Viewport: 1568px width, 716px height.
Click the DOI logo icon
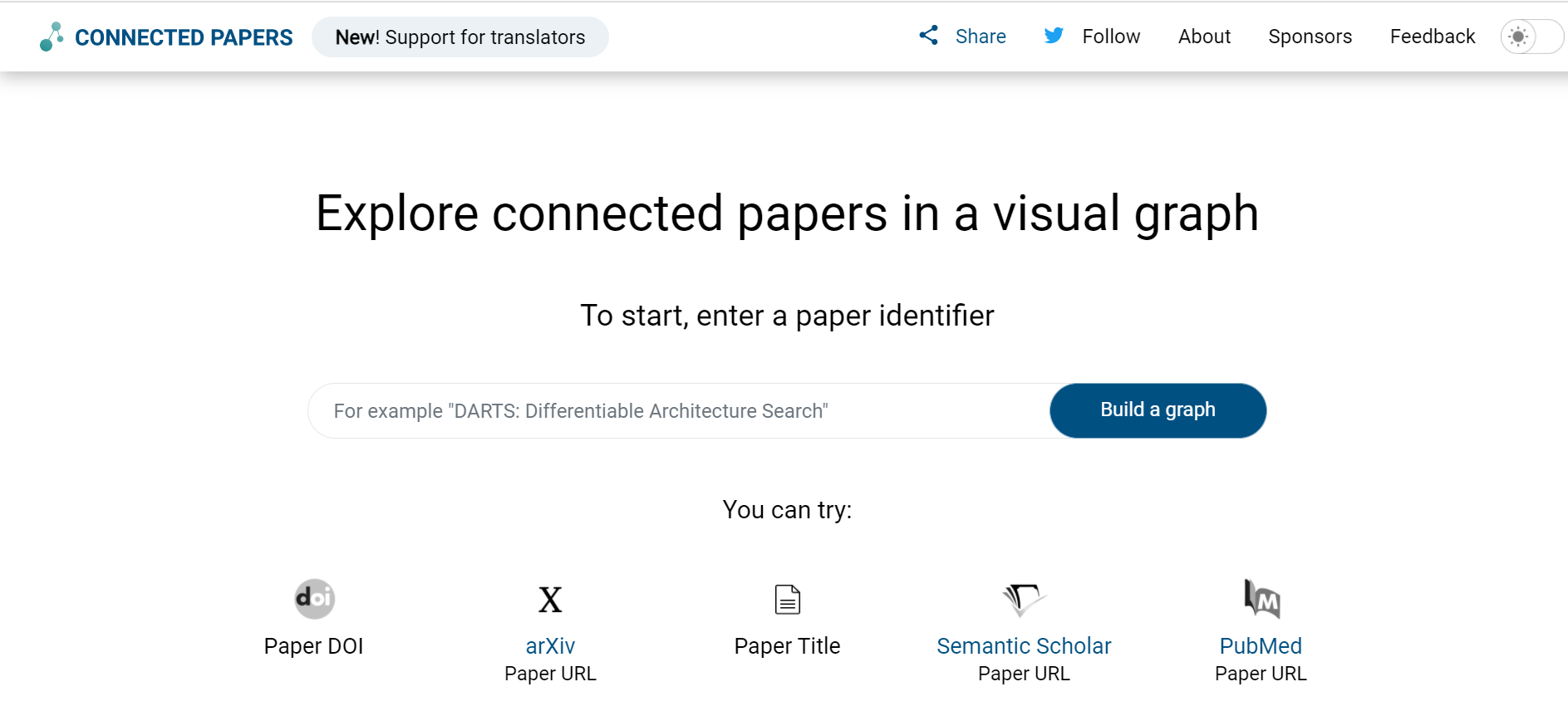(314, 599)
